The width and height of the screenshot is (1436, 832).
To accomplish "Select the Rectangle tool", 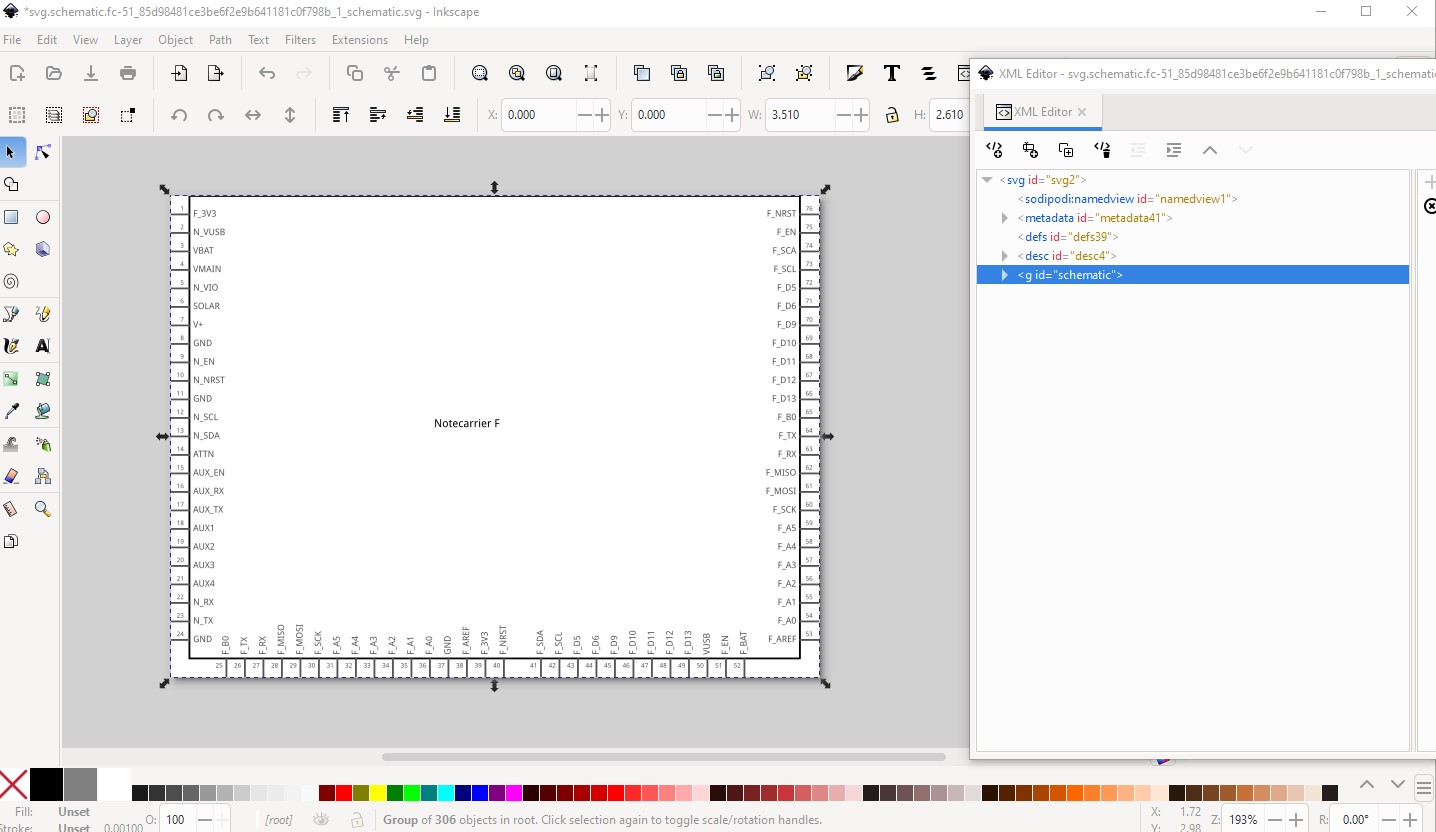I will (11, 217).
